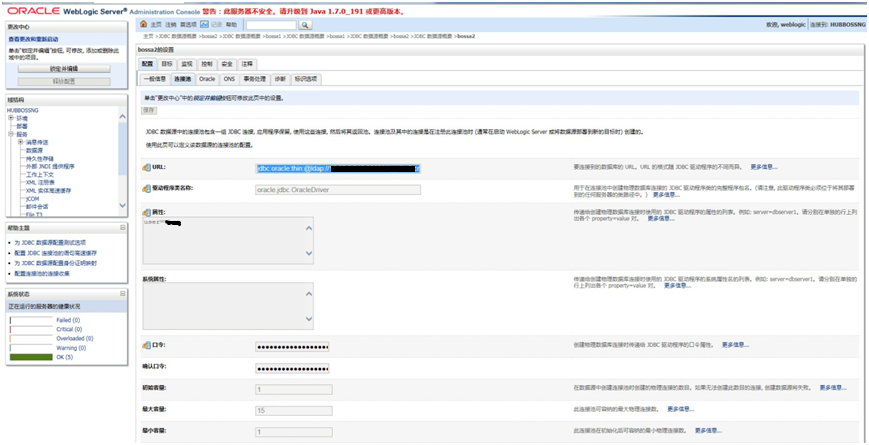The image size is (869, 445).
Task: Click the Home house icon in toolbar
Action: [144, 24]
